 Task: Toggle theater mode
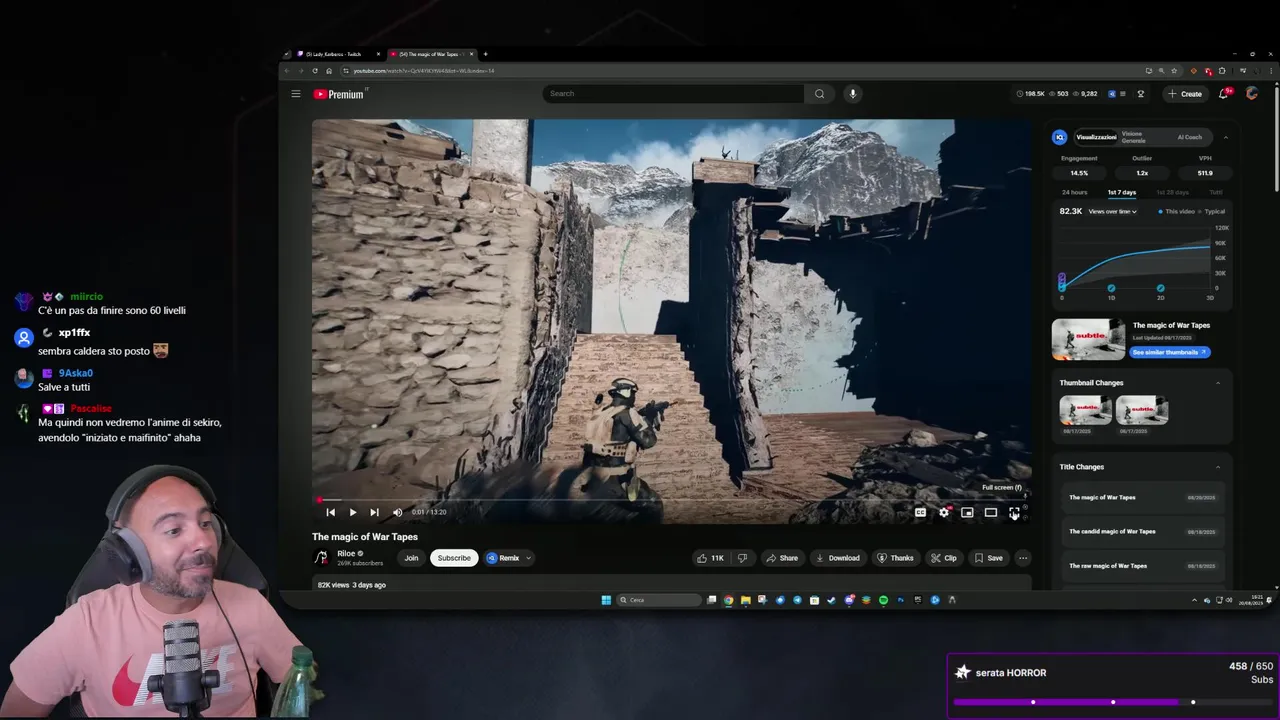(x=991, y=512)
